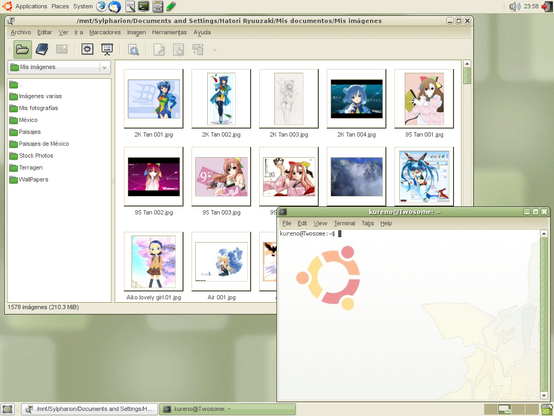Click the edit categories toolbar icon
This screenshot has width=554, height=416.
point(178,49)
